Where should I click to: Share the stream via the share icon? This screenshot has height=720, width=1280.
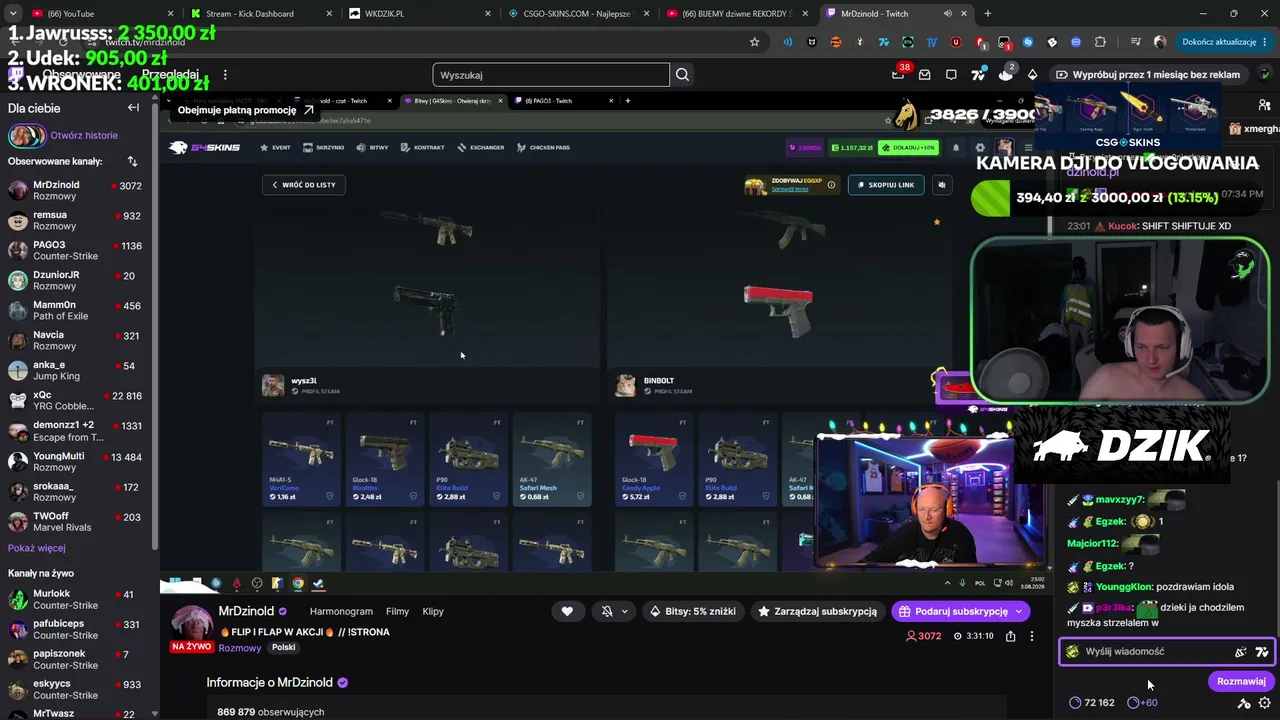pos(1011,636)
